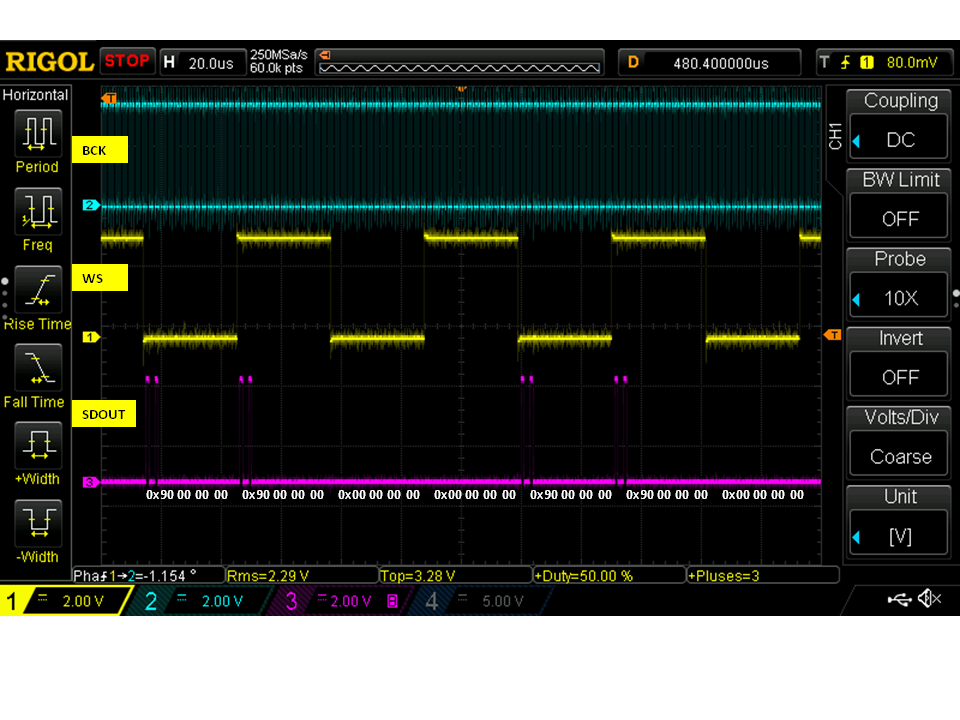Click the RIGOL logo
Image resolution: width=960 pixels, height=720 pixels.
pos(49,62)
